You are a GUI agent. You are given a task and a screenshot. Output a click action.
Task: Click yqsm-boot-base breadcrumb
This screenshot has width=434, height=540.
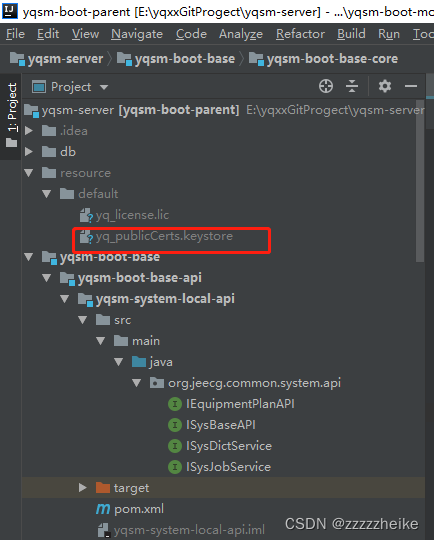click(176, 59)
